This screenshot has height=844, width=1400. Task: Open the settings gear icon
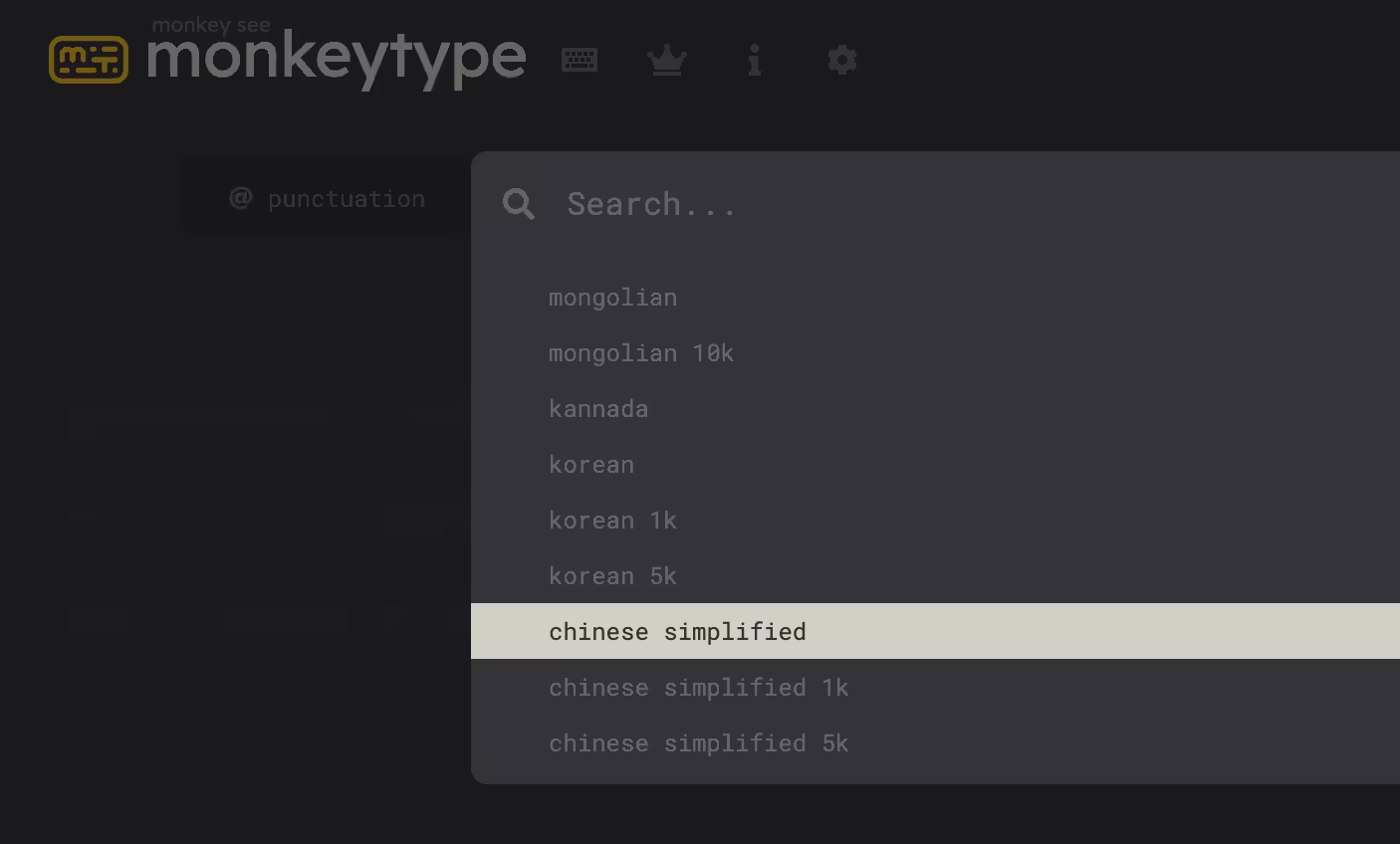tap(842, 60)
